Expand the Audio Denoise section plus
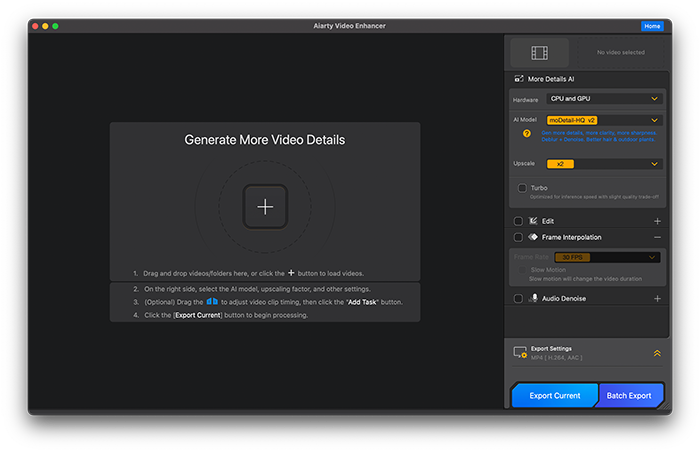Image resolution: width=700 pixels, height=452 pixels. 657,298
